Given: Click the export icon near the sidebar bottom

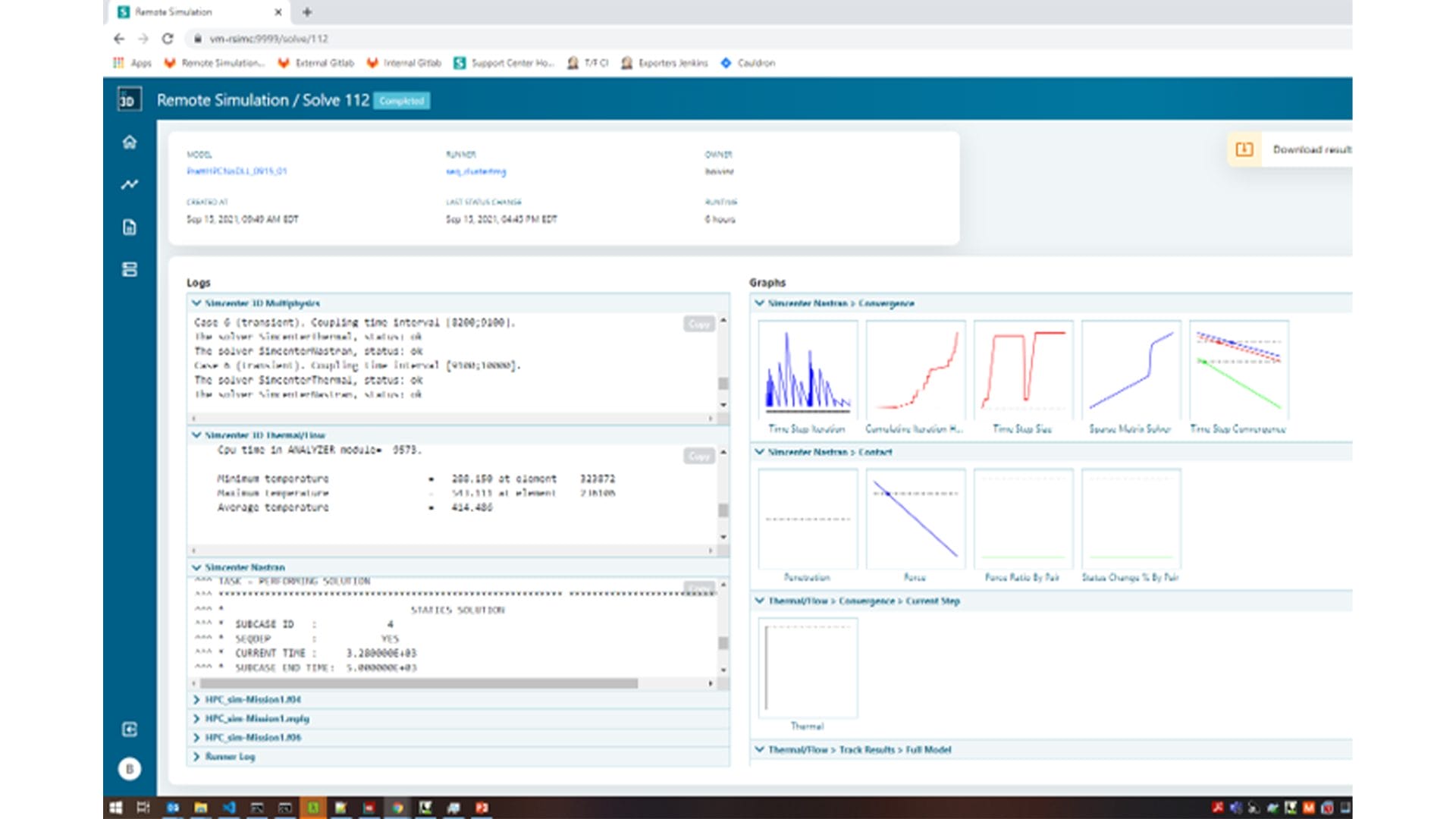Looking at the screenshot, I should 129,730.
